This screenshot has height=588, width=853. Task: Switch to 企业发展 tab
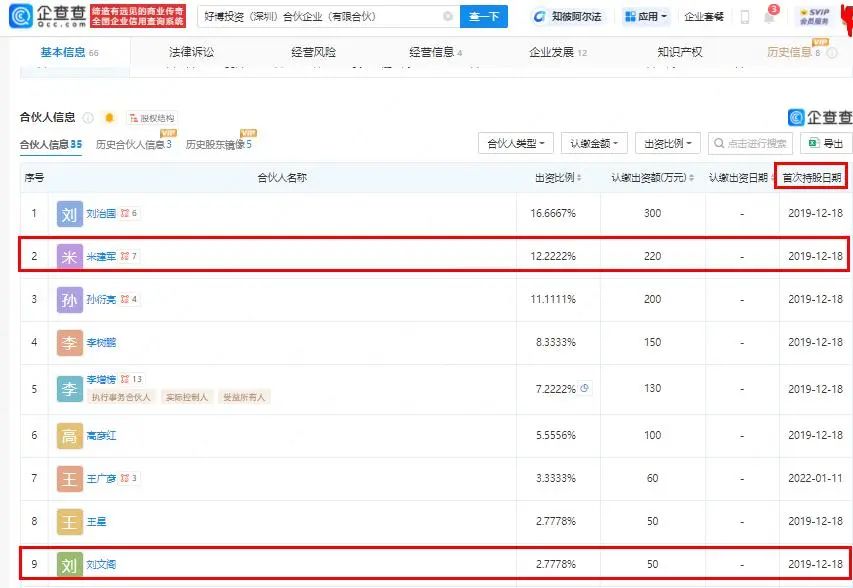tap(558, 52)
